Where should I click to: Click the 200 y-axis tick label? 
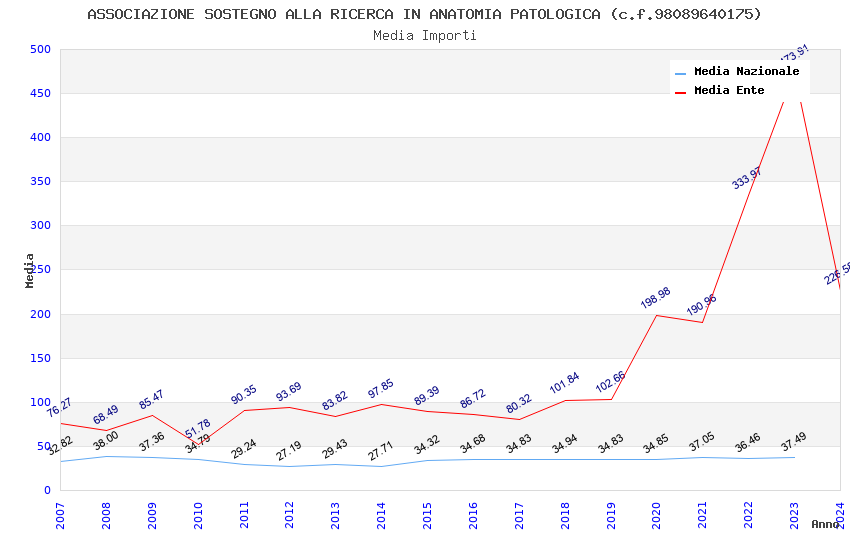(40, 314)
